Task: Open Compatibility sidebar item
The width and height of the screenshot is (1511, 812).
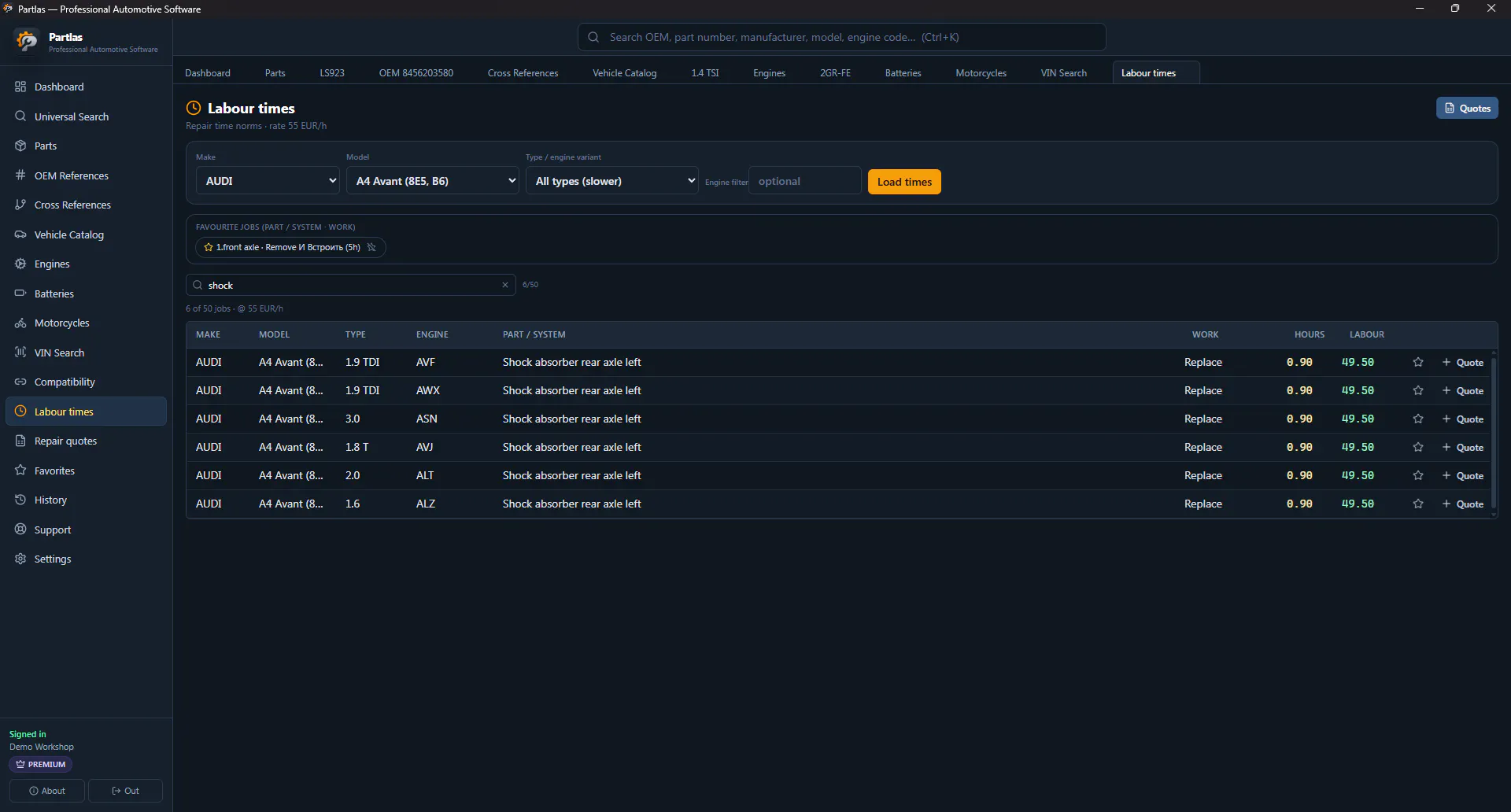Action: click(86, 382)
